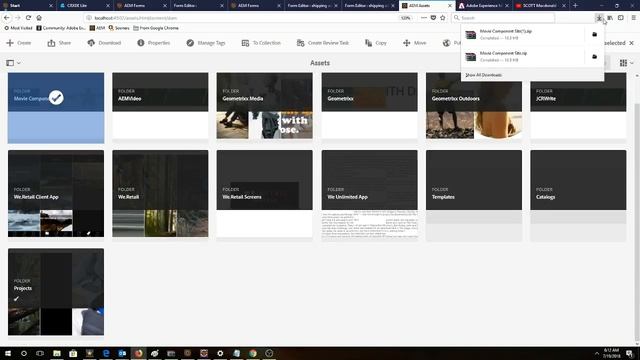
Task: Go to browser home page
Action: (39, 18)
